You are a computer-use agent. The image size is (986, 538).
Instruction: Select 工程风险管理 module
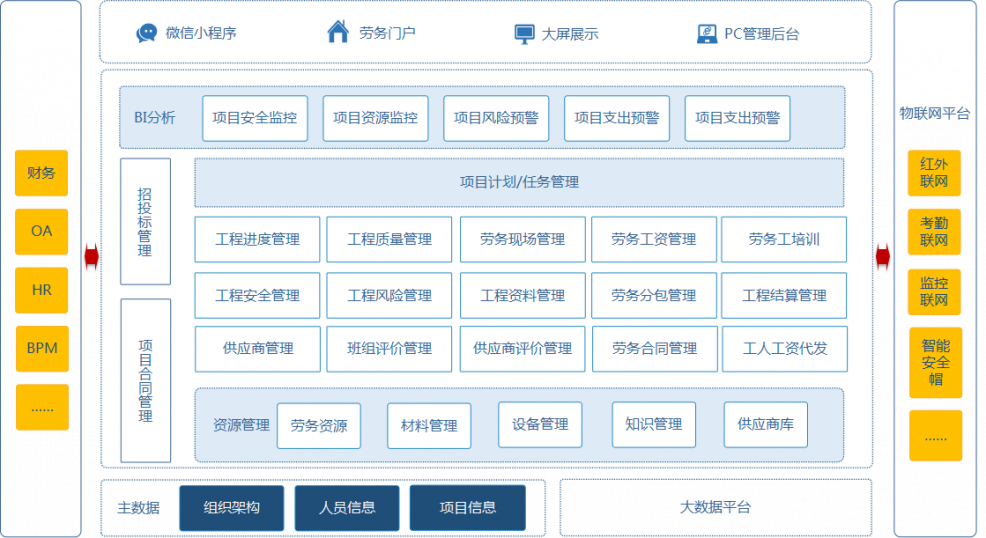(x=389, y=295)
